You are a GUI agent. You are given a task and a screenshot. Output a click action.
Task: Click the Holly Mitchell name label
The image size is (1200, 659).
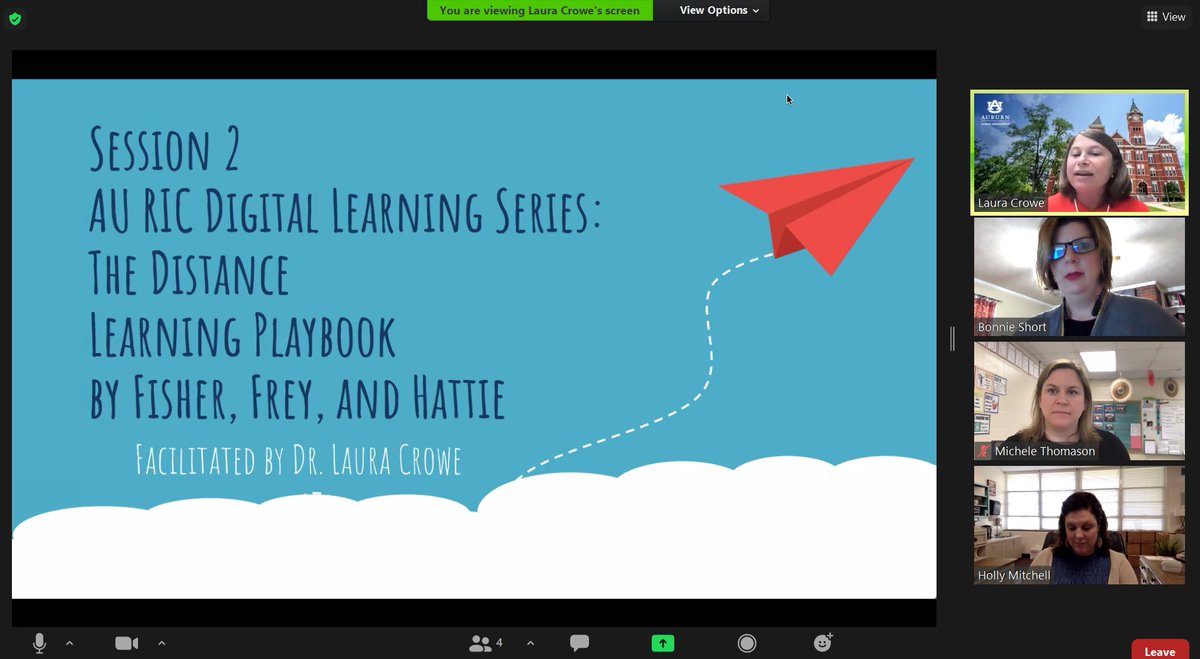1014,575
